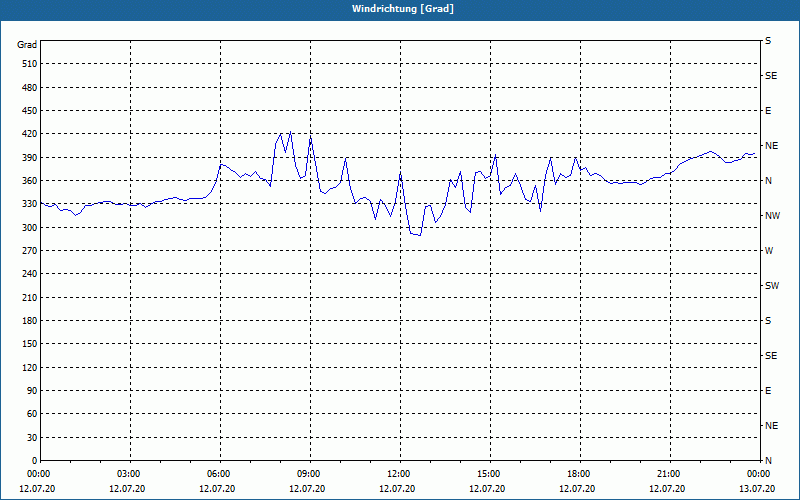Screen dimensions: 800x500
Task: Select the 420 y-axis value
Action: tap(30, 134)
